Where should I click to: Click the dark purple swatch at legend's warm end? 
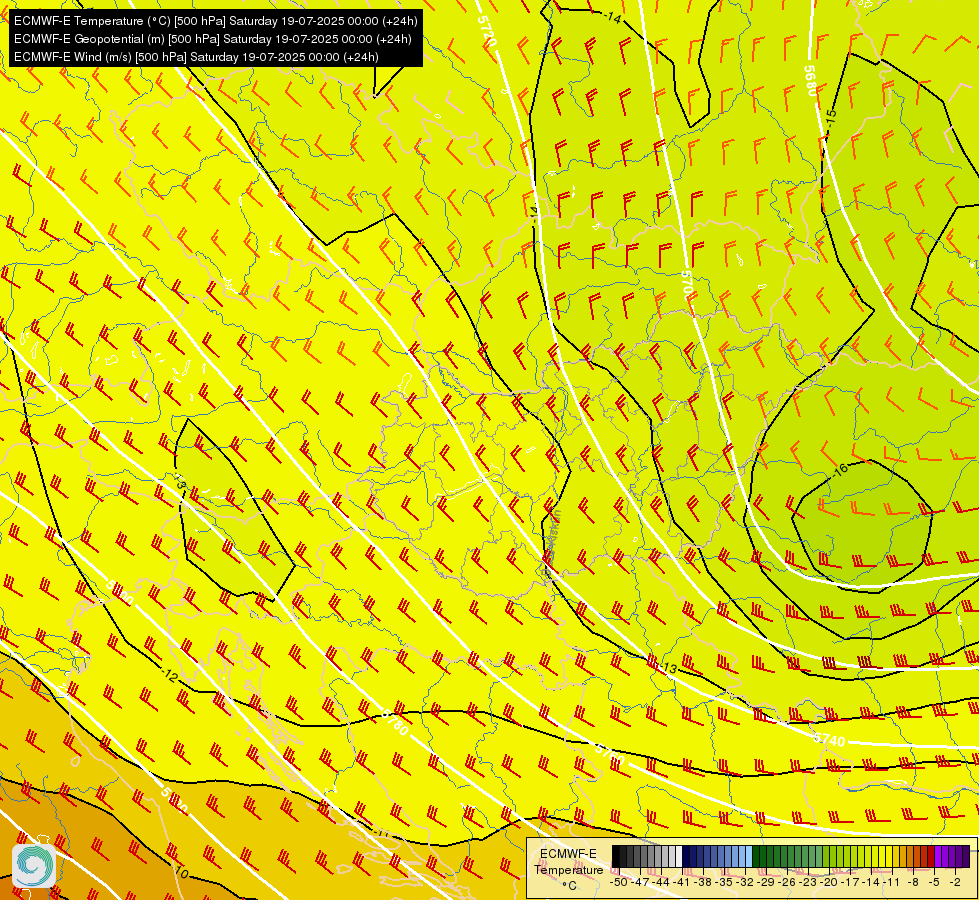pyautogui.click(x=966, y=856)
